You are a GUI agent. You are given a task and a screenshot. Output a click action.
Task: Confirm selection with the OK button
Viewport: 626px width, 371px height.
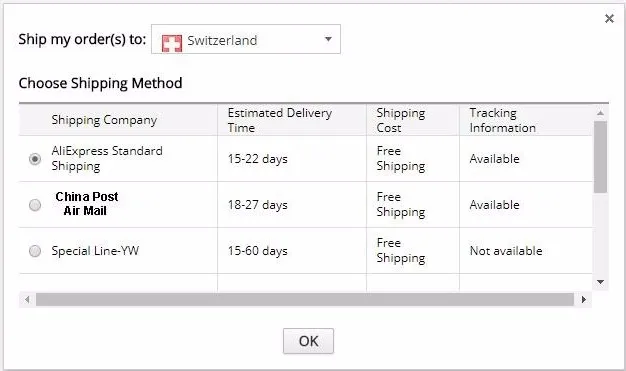pos(308,341)
